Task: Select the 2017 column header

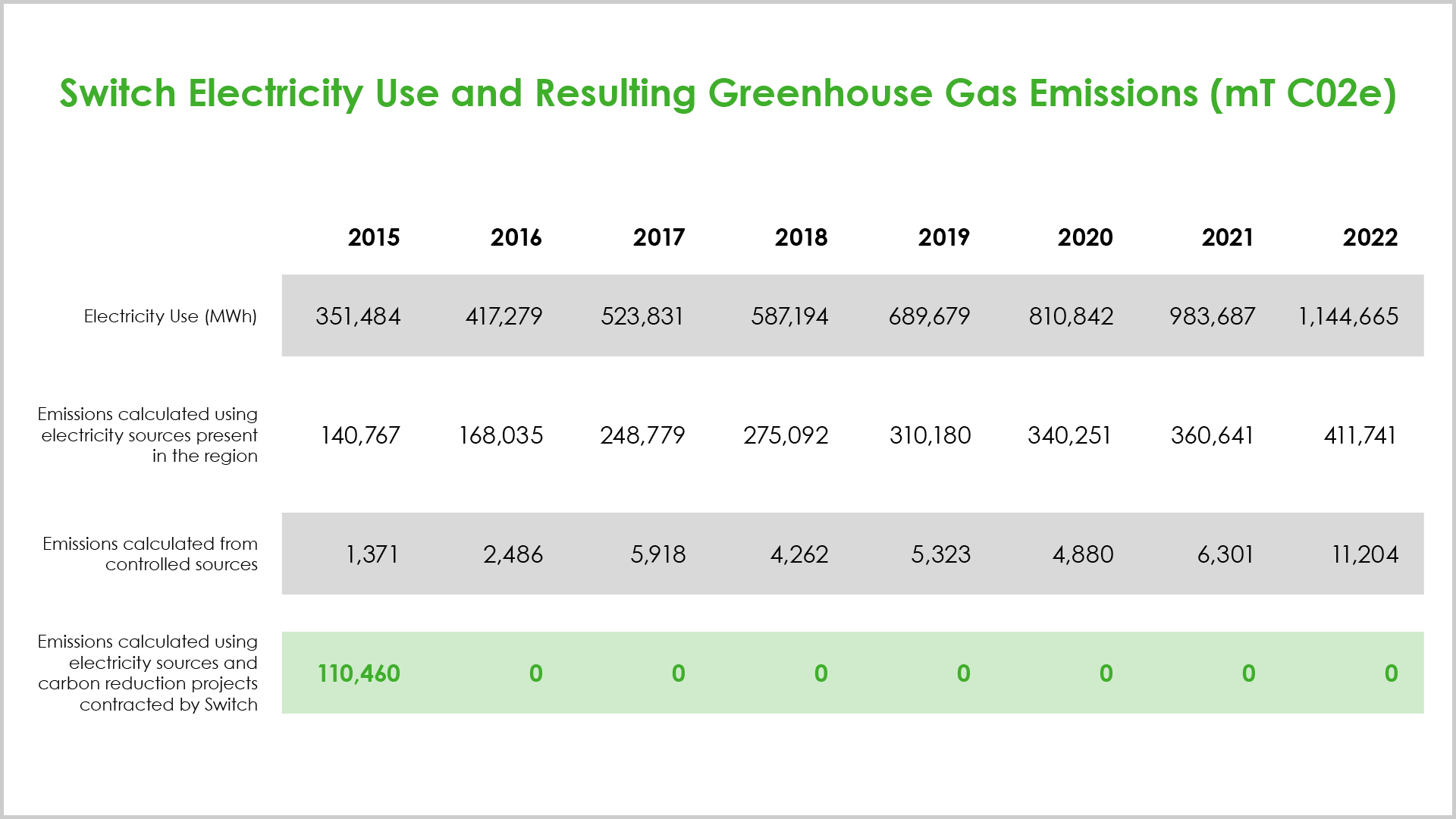Action: coord(659,237)
